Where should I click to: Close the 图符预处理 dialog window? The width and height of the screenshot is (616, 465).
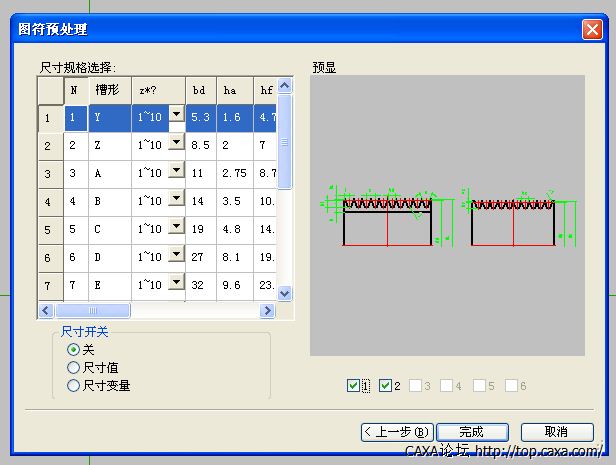point(591,29)
